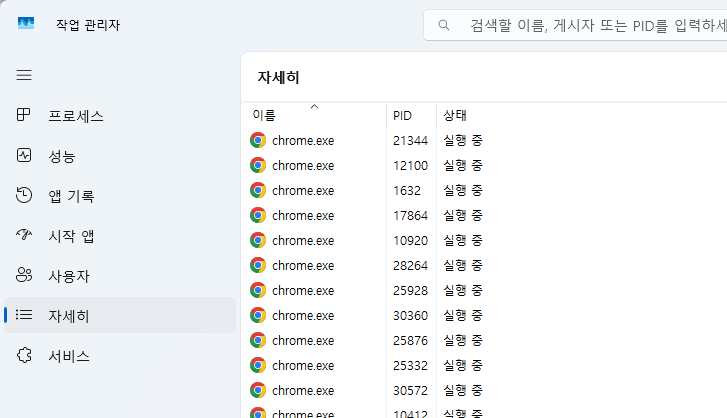This screenshot has width=727, height=418.
Task: Click the search magnifier icon
Action: coord(444,25)
